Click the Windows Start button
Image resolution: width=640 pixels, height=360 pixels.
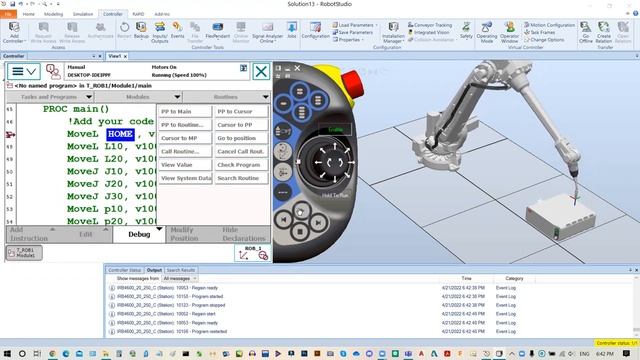coord(7,353)
